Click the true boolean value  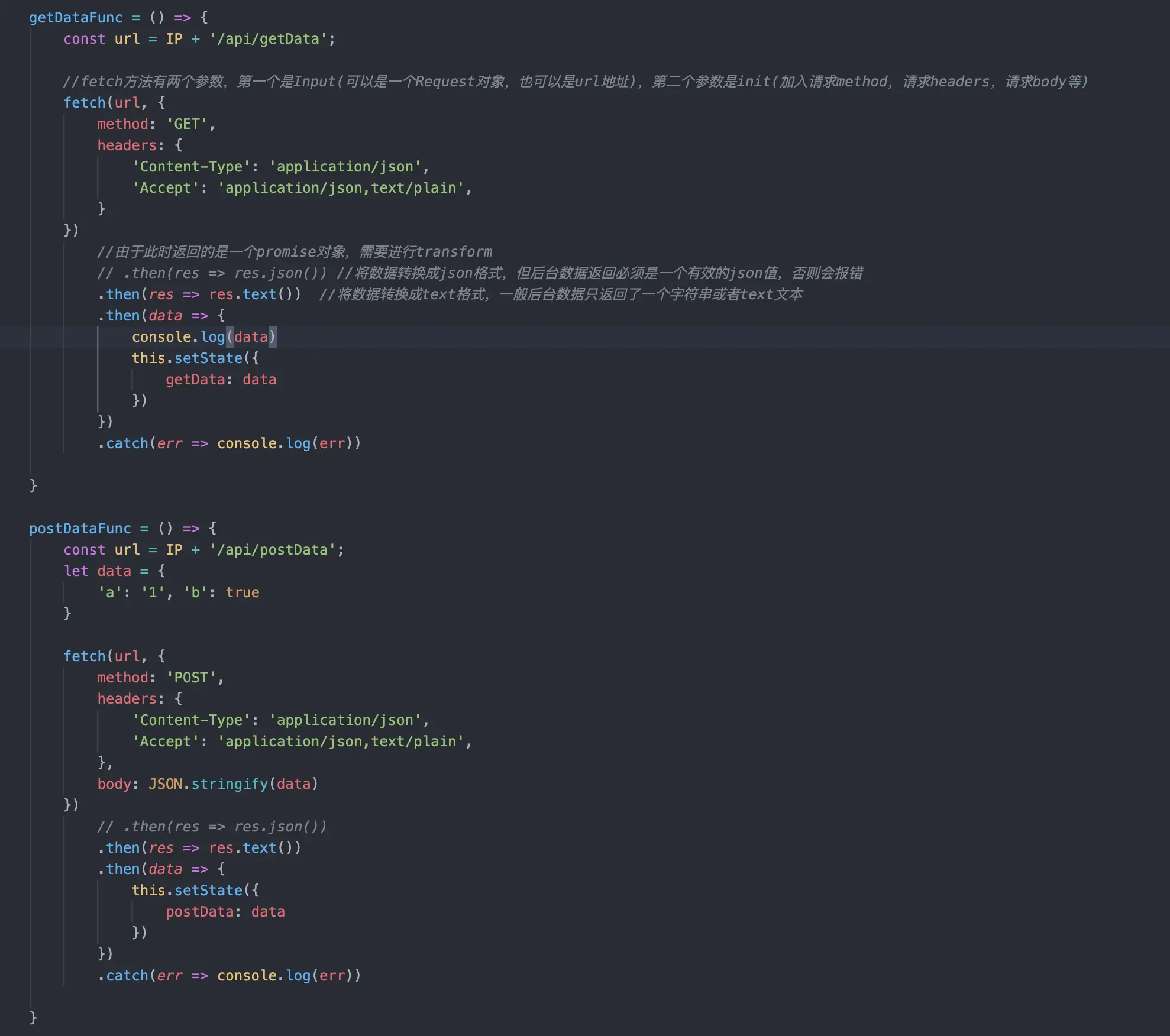(243, 593)
